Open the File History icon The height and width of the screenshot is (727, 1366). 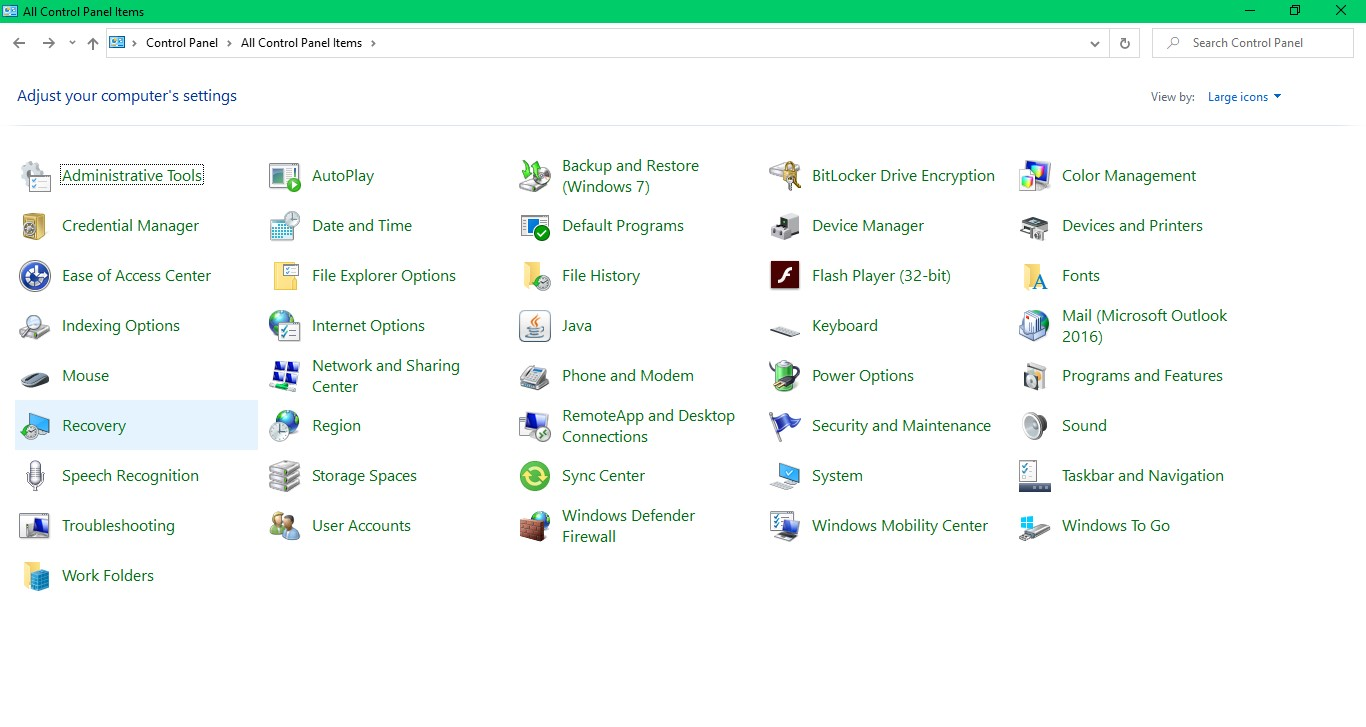point(535,276)
